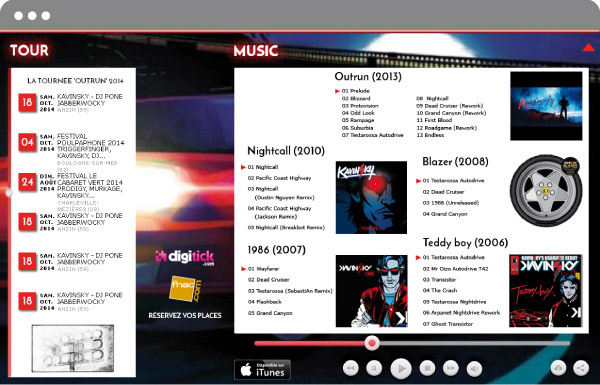This screenshot has height=385, width=600.
Task: Open the 1986 album cover
Action: click(x=371, y=291)
